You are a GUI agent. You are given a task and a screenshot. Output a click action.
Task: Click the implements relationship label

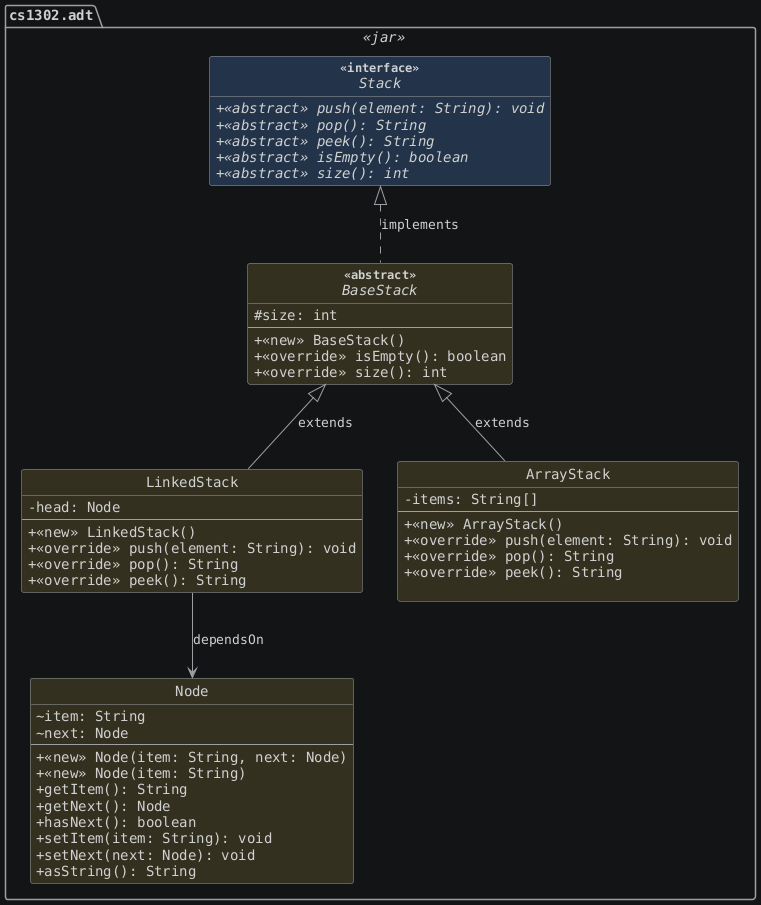(x=420, y=225)
